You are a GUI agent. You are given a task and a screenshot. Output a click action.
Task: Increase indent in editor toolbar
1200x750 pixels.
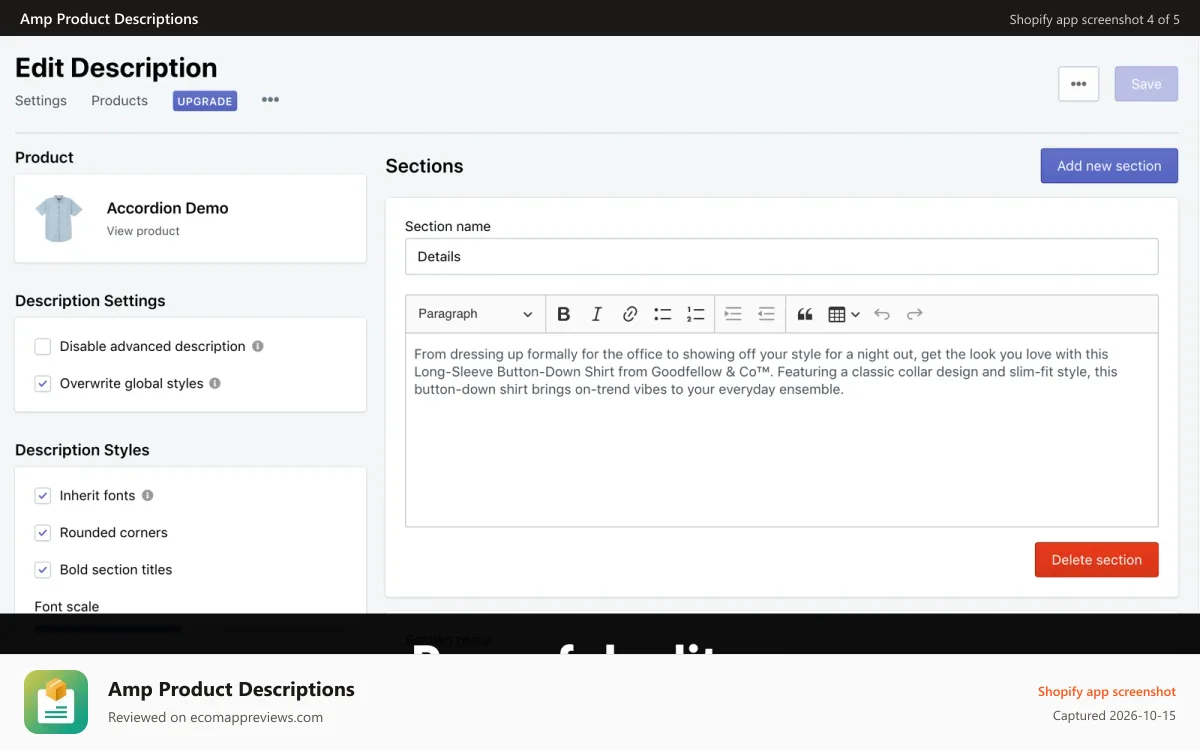tap(733, 314)
